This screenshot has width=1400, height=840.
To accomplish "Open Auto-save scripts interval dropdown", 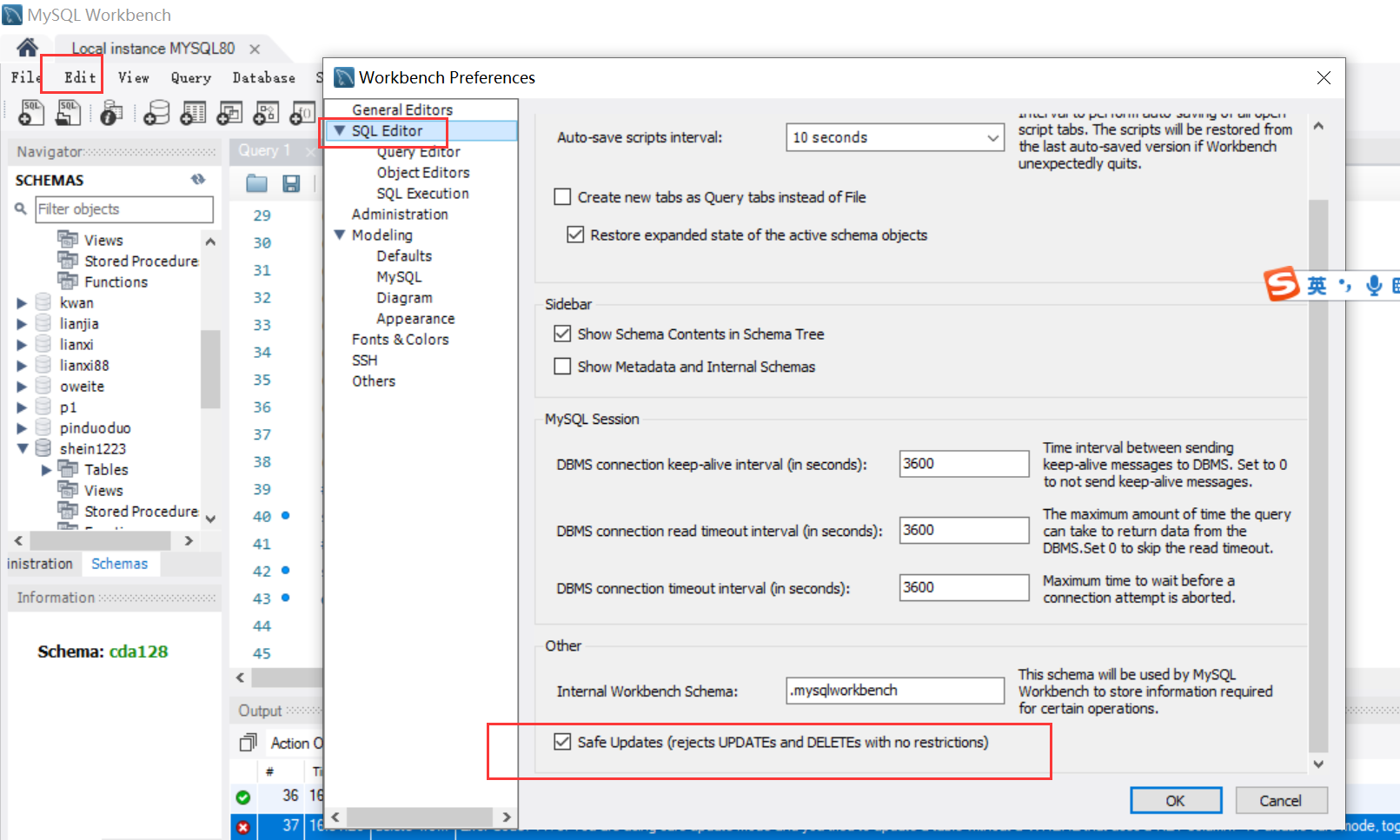I will 896,137.
